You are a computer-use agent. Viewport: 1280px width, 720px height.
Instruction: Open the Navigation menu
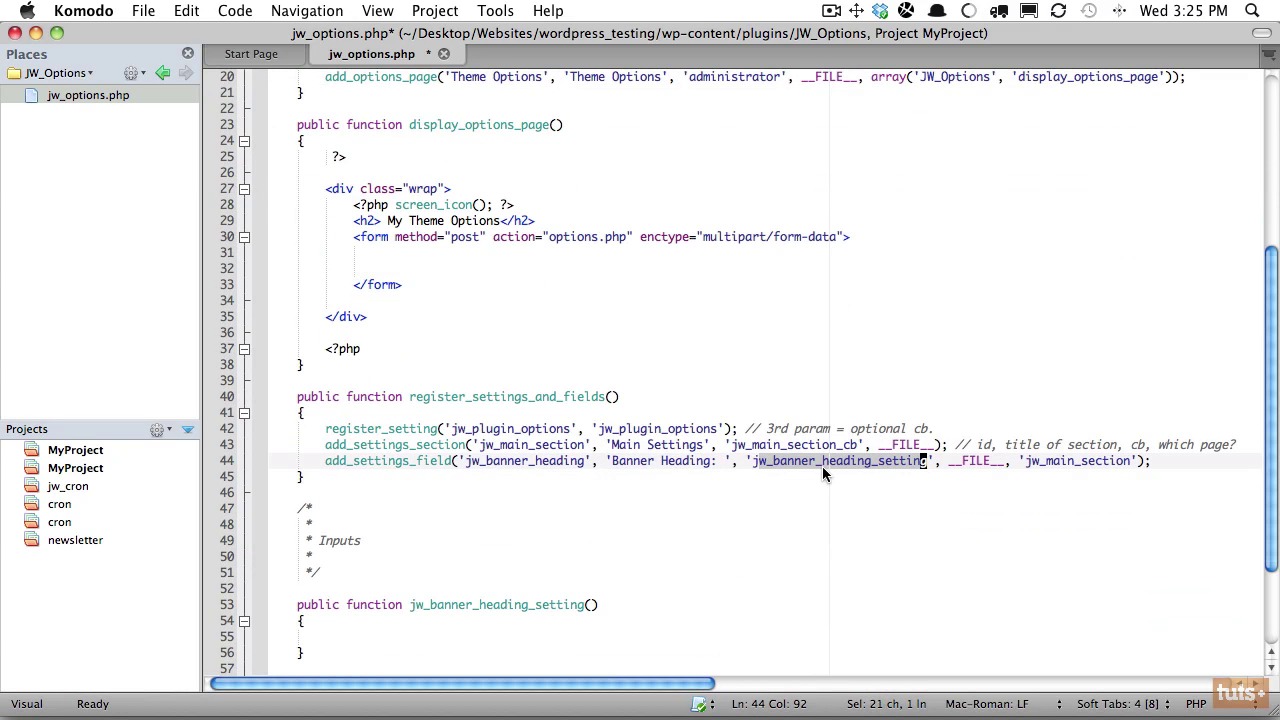pos(306,11)
